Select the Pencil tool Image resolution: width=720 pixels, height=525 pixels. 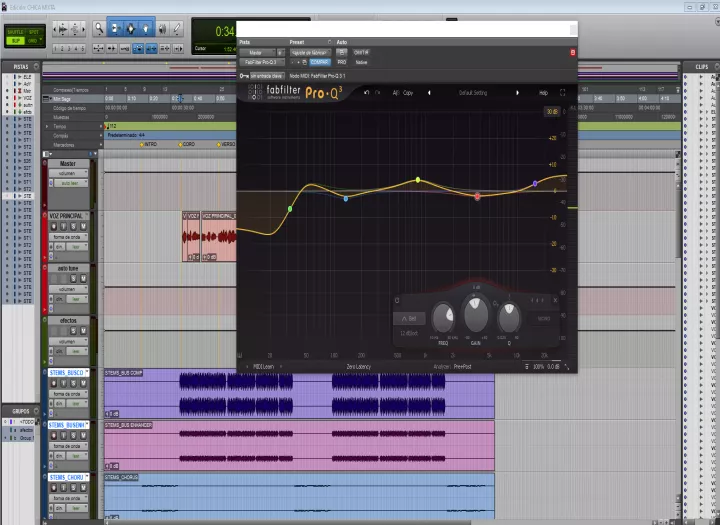pyautogui.click(x=177, y=28)
